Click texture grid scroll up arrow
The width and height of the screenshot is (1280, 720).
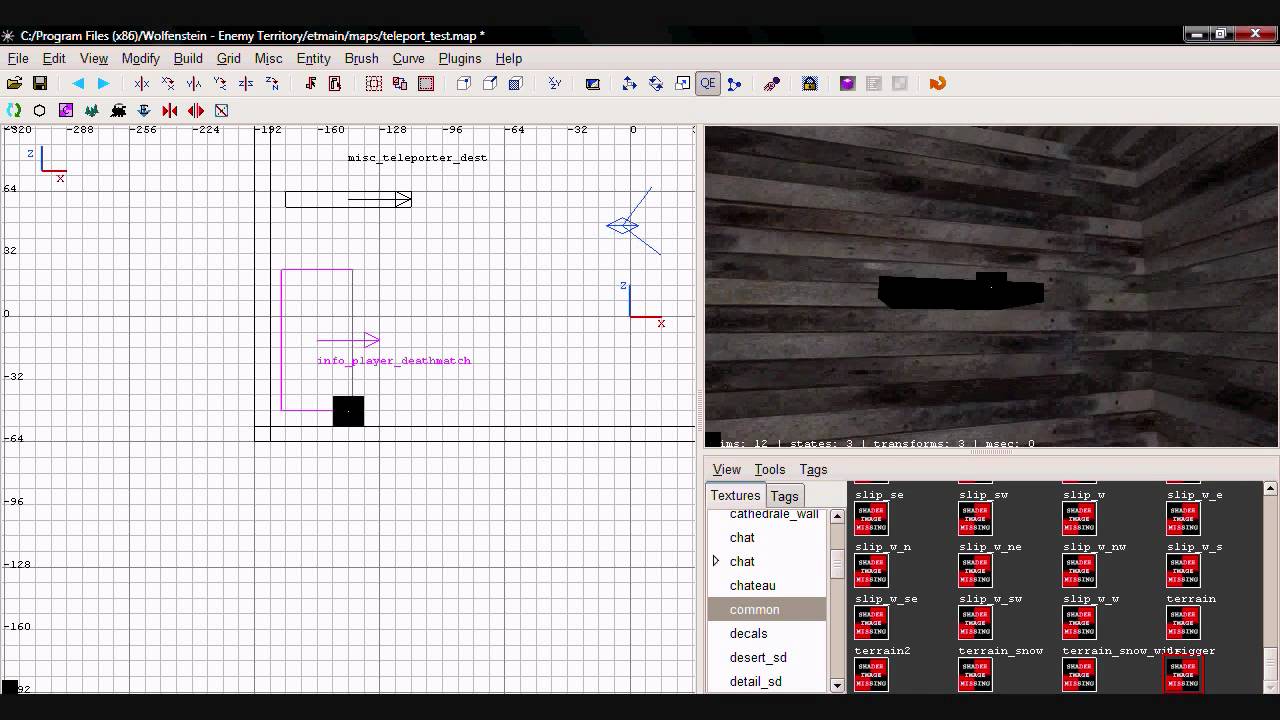1270,489
